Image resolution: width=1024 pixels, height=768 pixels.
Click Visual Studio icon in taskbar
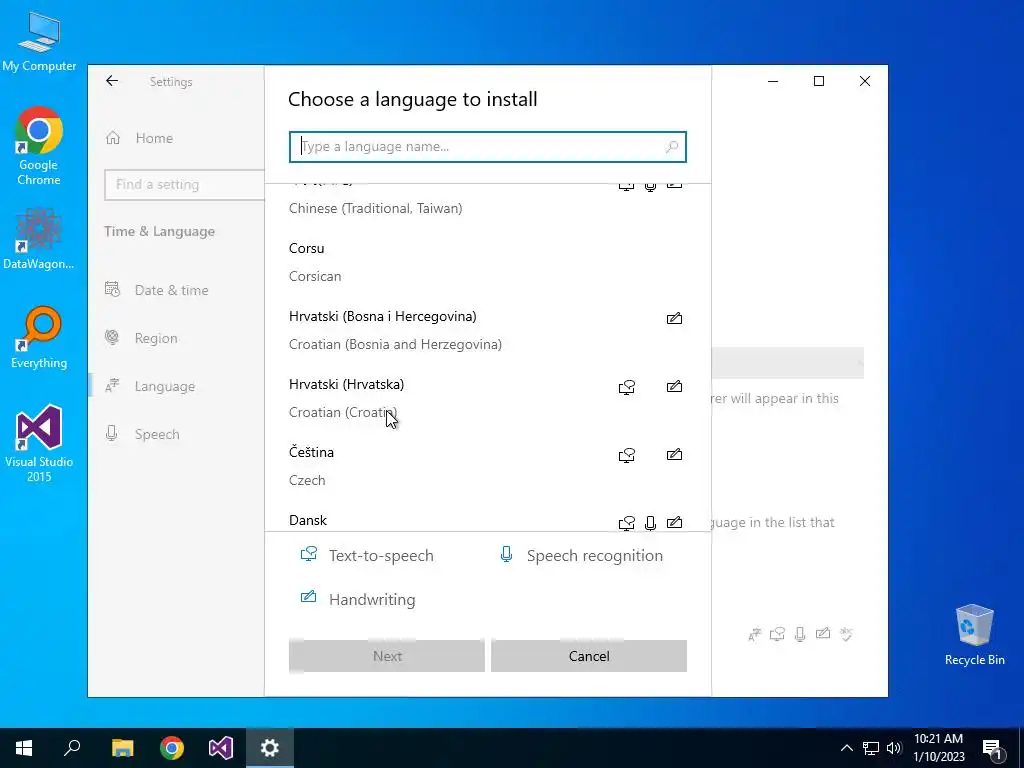tap(221, 748)
